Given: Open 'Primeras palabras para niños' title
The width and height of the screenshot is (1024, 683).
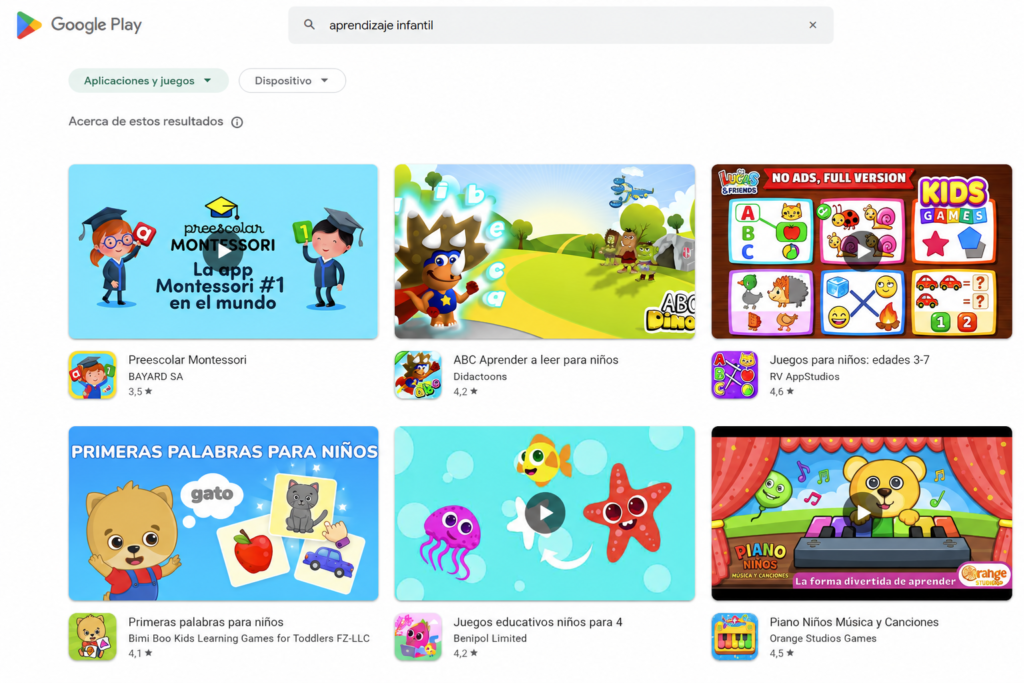Looking at the screenshot, I should click(206, 622).
